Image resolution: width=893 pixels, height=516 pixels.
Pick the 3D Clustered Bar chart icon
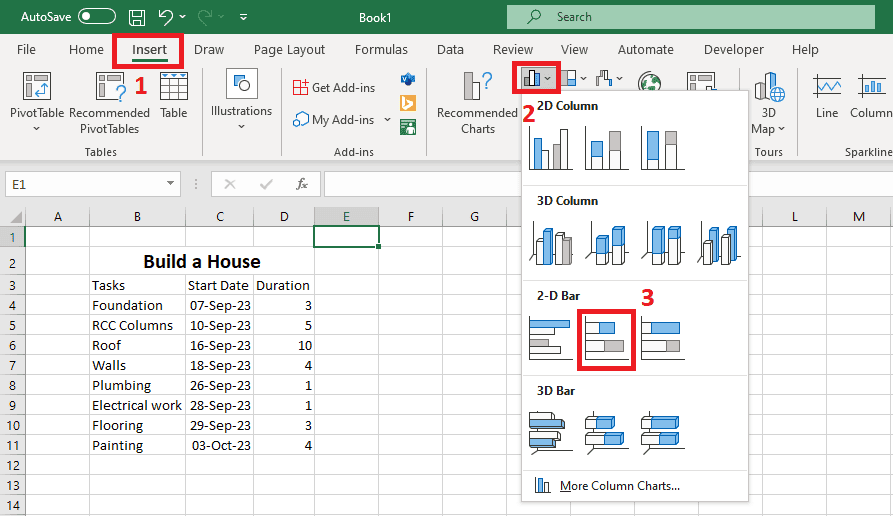click(549, 432)
